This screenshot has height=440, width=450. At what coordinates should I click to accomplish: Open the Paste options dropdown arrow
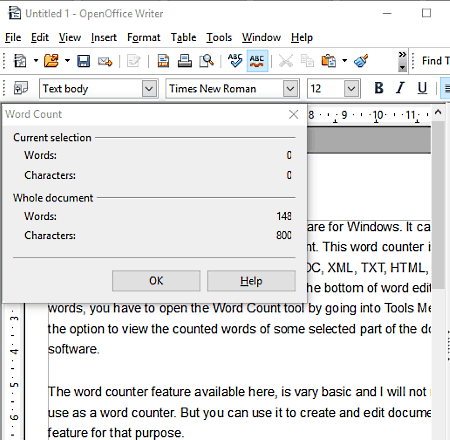click(345, 61)
